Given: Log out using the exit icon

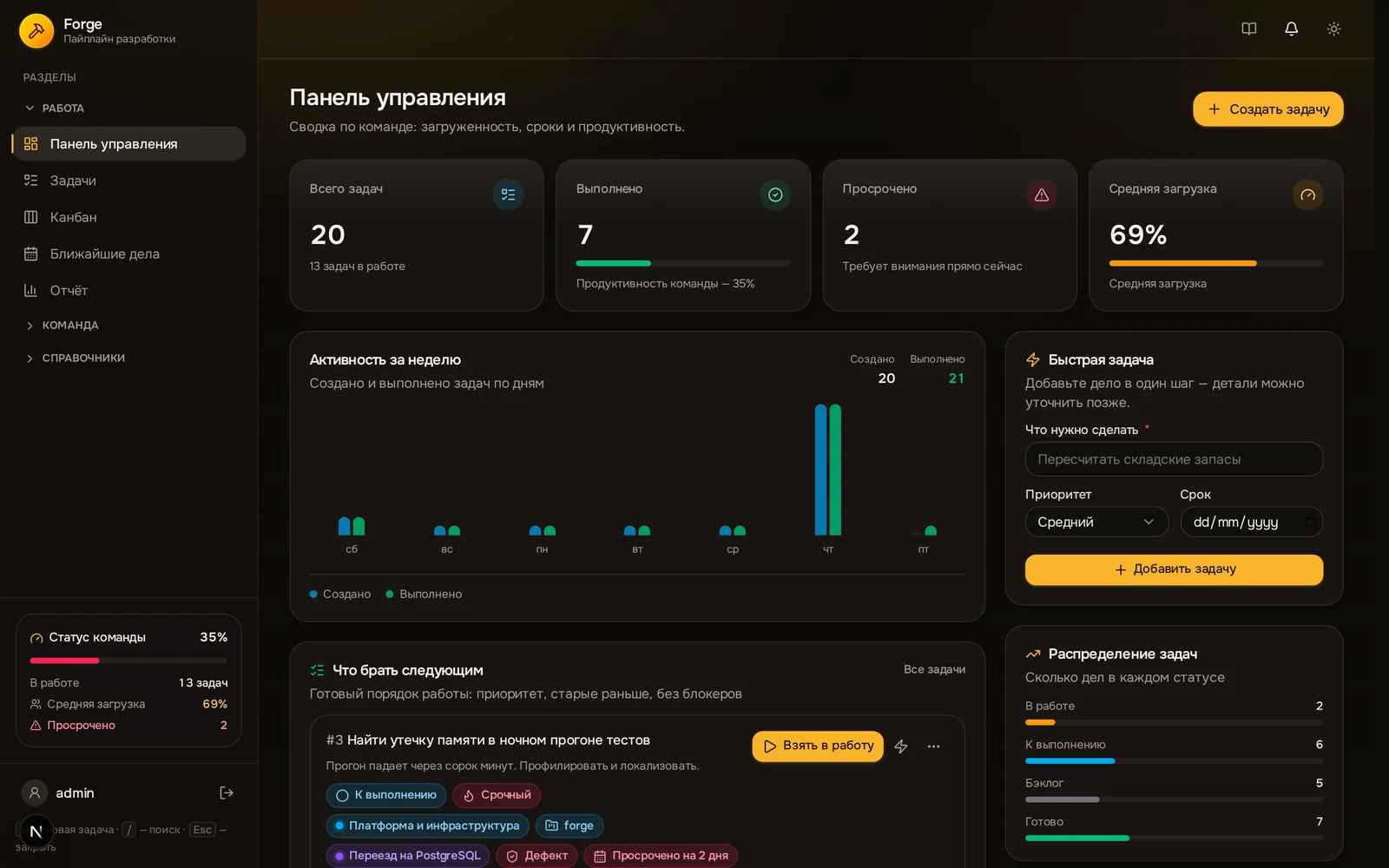Looking at the screenshot, I should [227, 792].
